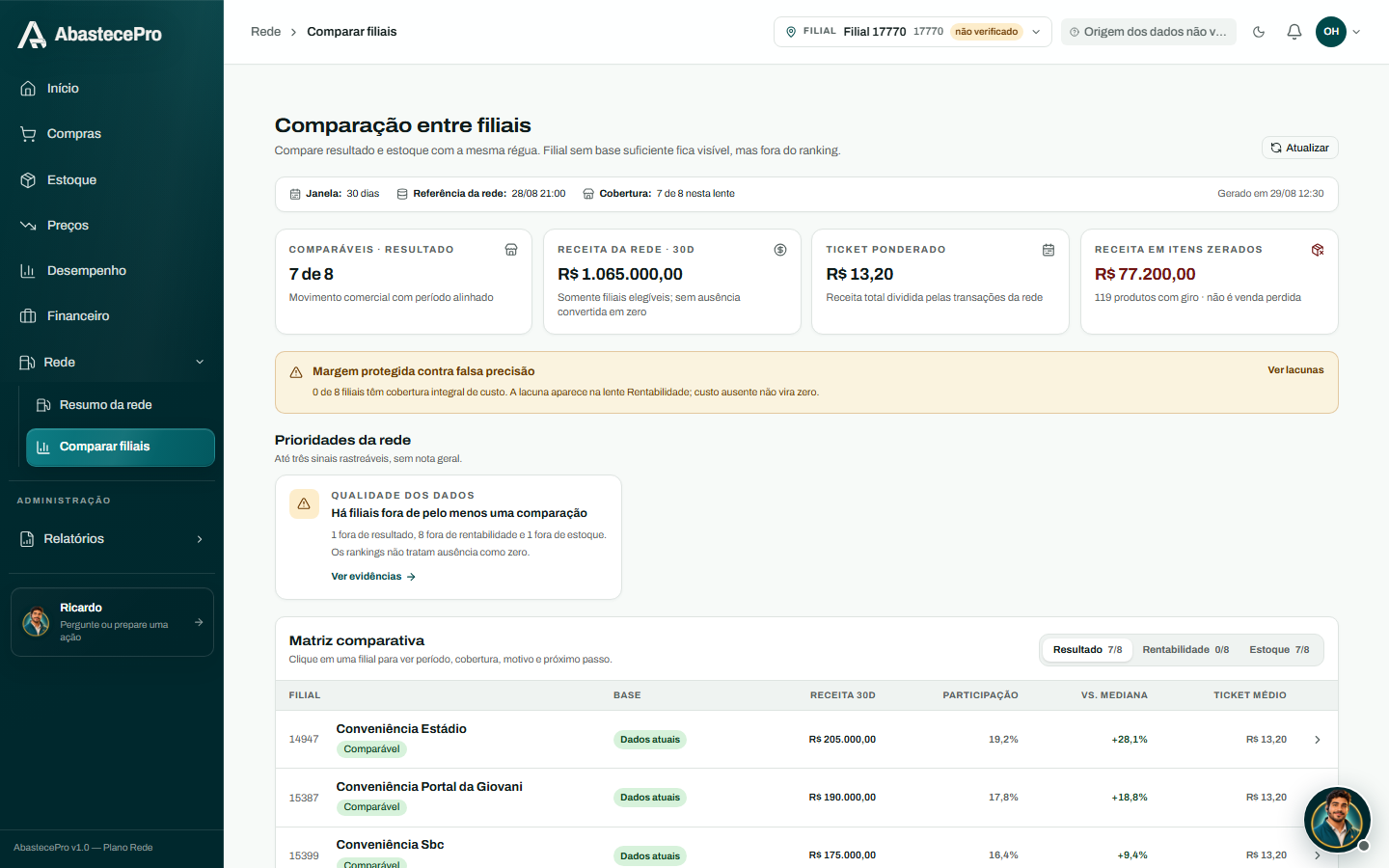The image size is (1389, 868).
Task: Click the arrow in the Ricardo card
Action: (199, 622)
